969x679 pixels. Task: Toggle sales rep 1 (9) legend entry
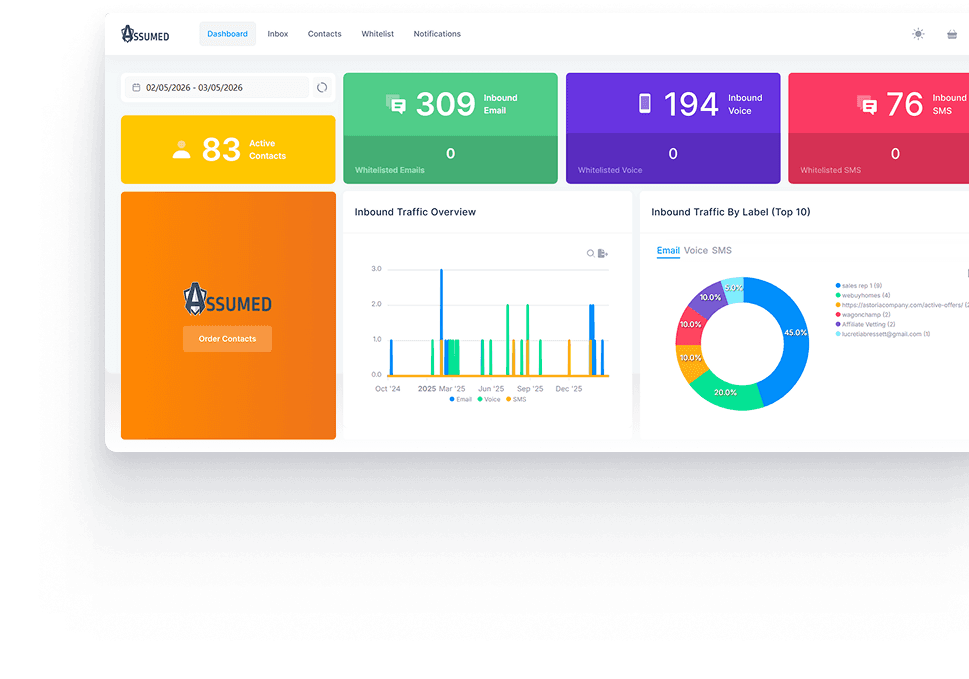[x=858, y=285]
